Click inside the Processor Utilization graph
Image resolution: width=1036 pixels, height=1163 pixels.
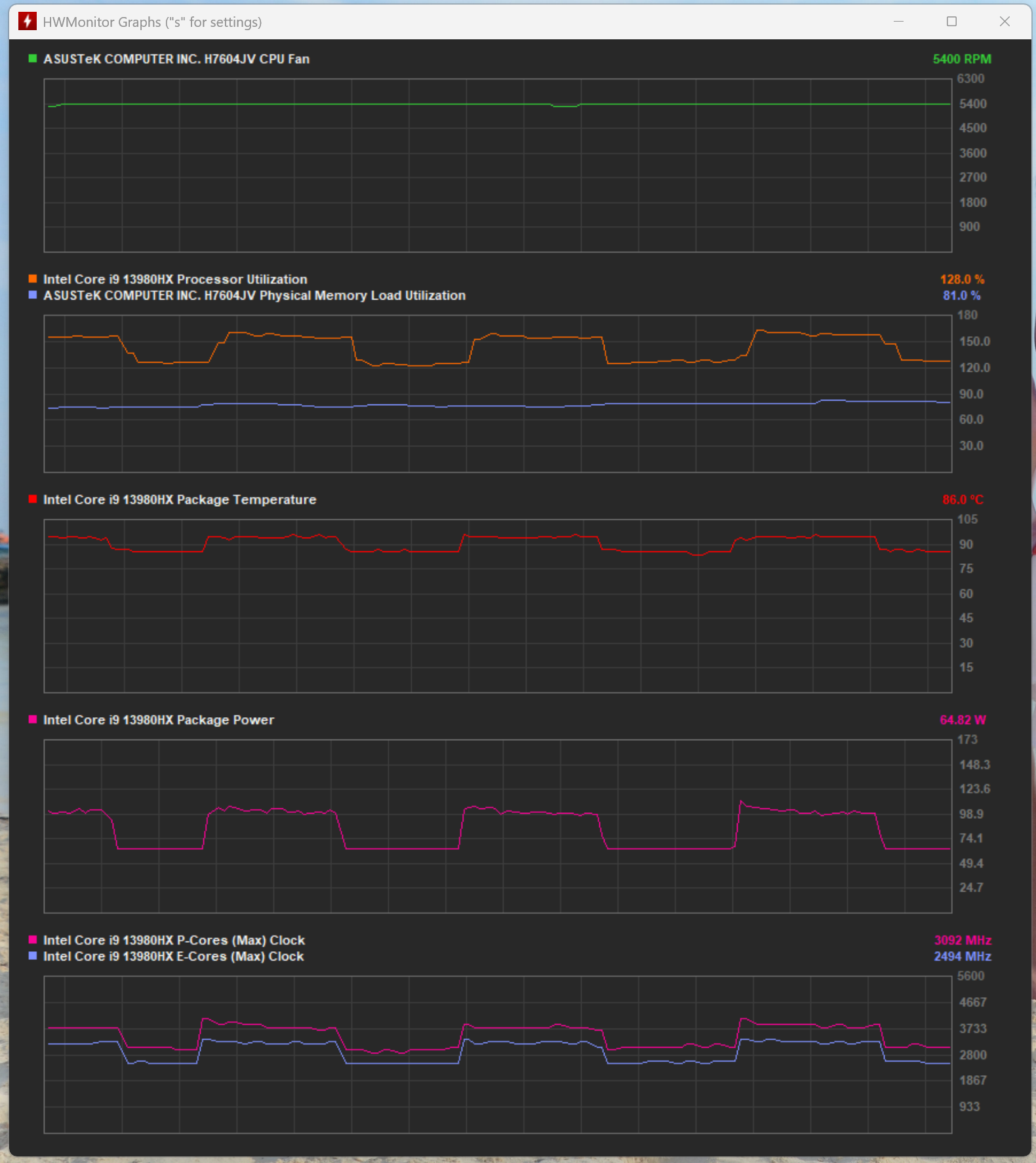tap(498, 393)
